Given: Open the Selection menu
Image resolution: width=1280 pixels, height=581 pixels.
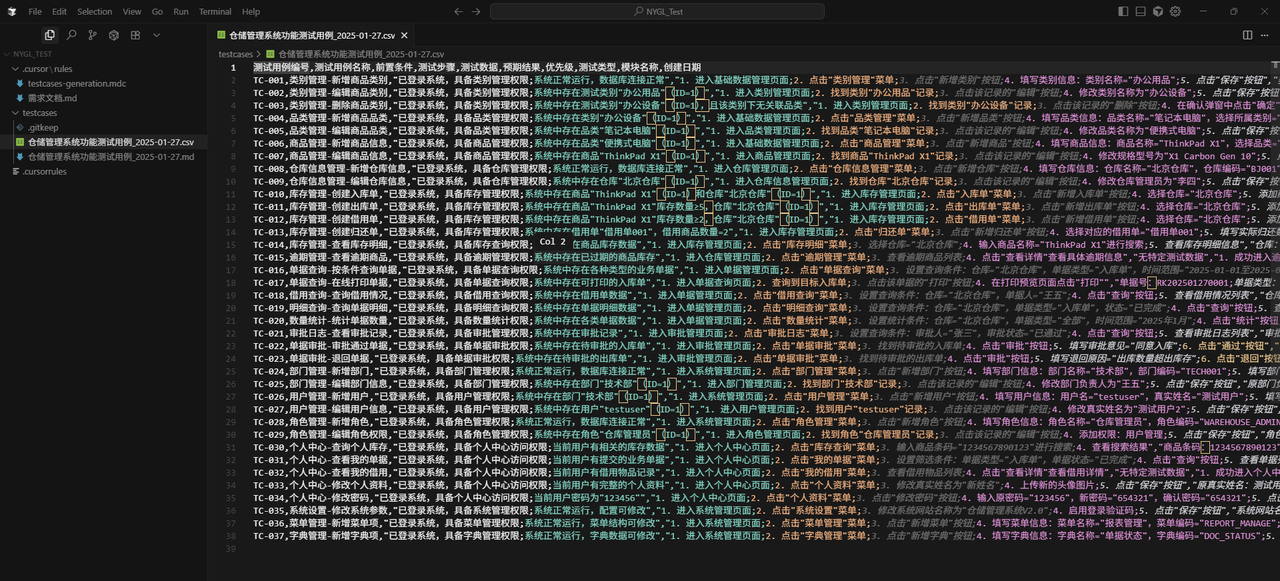Looking at the screenshot, I should tap(95, 12).
